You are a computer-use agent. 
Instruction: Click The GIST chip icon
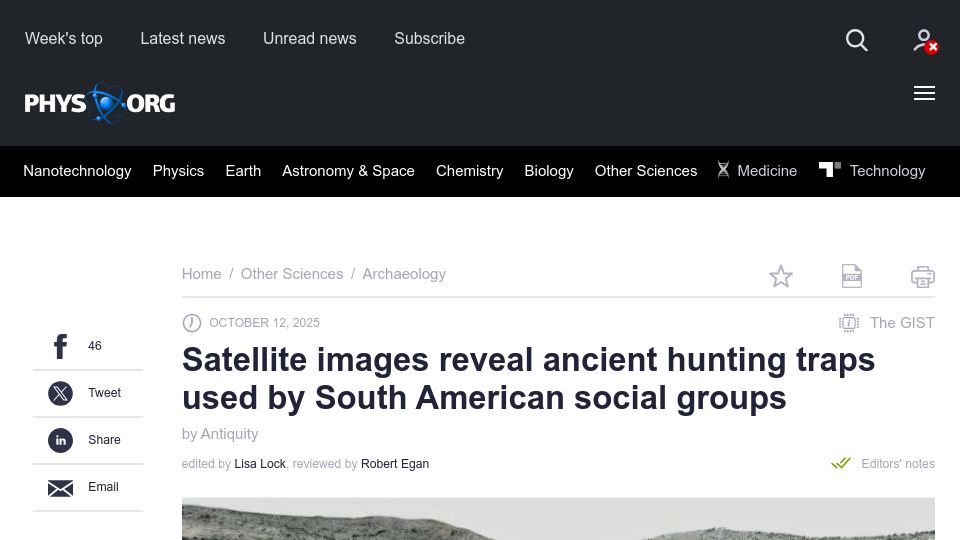click(849, 323)
